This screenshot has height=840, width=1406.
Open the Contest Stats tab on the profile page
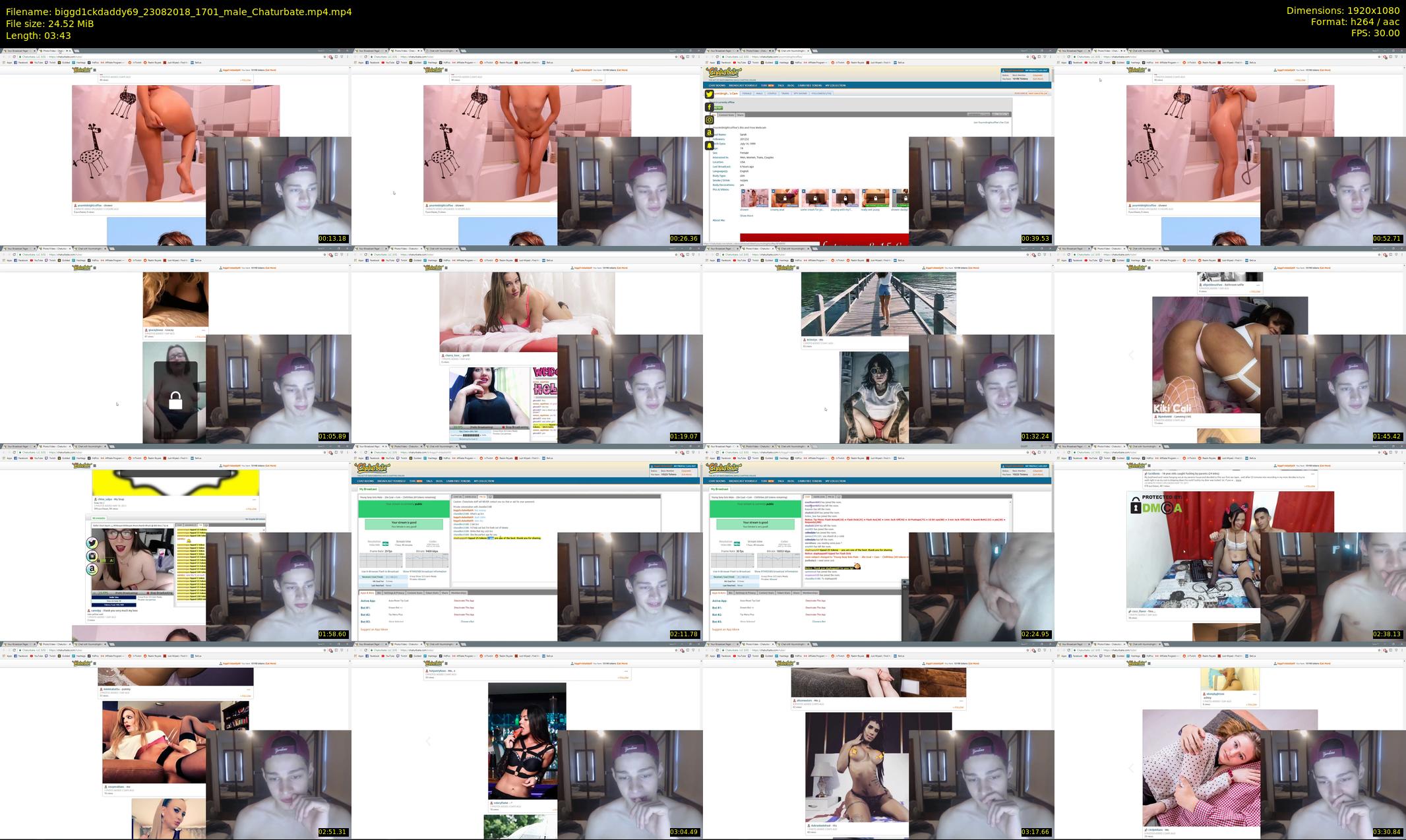point(727,115)
